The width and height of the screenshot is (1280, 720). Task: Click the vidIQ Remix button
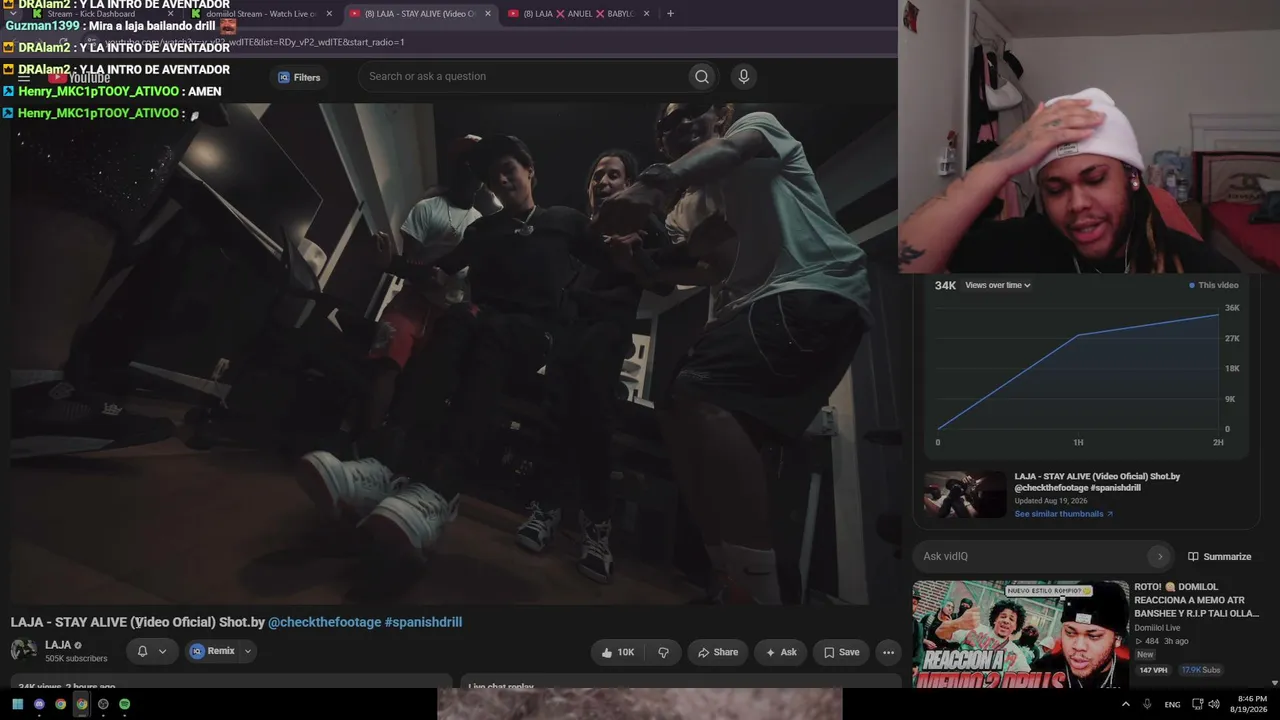[x=213, y=651]
